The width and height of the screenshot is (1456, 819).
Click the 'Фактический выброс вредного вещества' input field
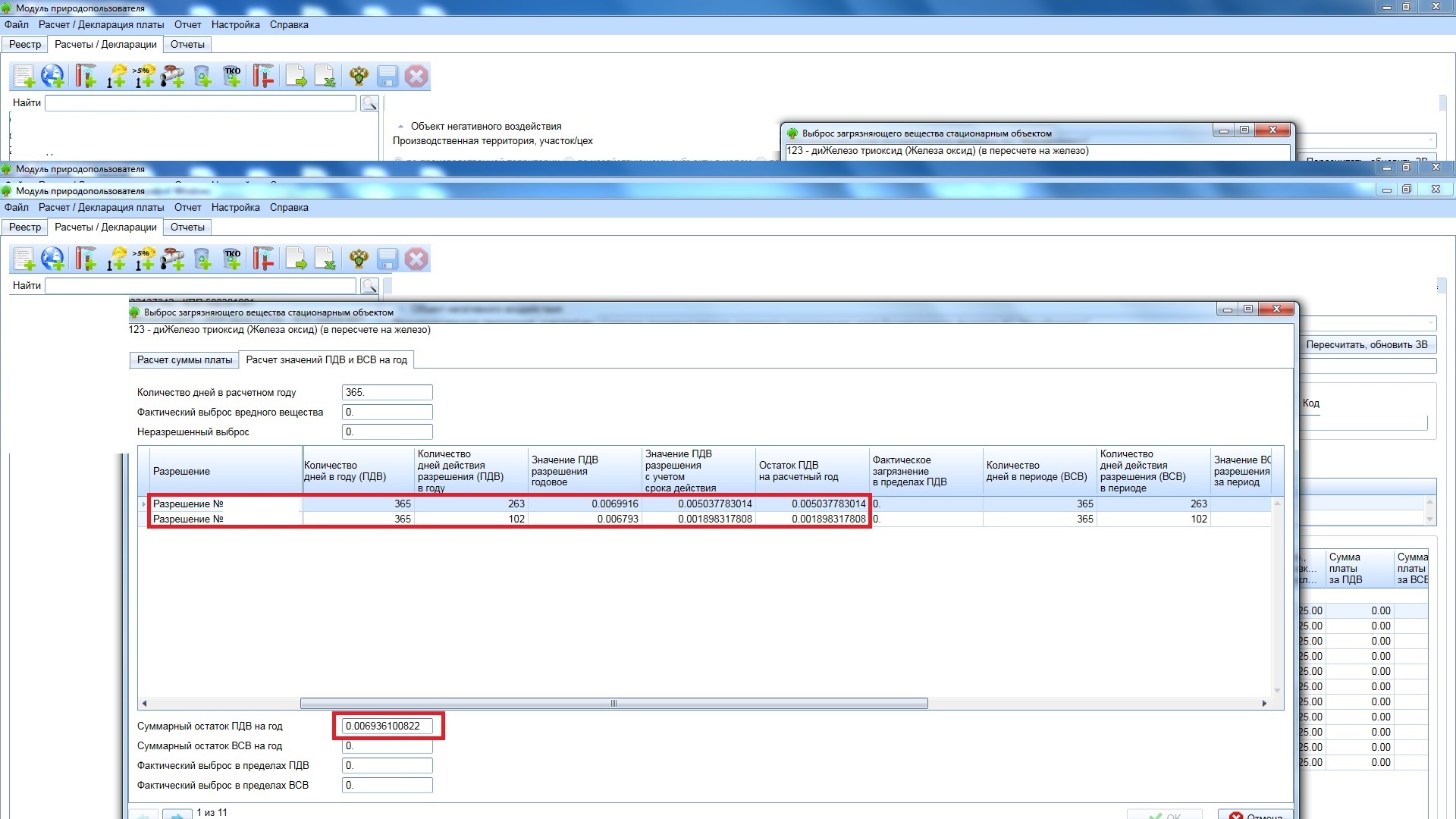click(x=387, y=413)
